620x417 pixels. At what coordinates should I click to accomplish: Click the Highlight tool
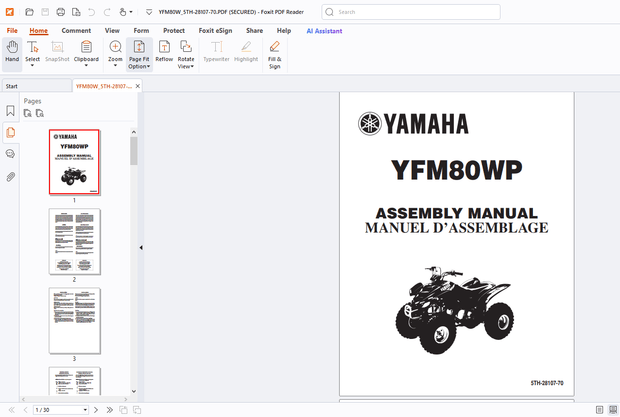(x=246, y=52)
